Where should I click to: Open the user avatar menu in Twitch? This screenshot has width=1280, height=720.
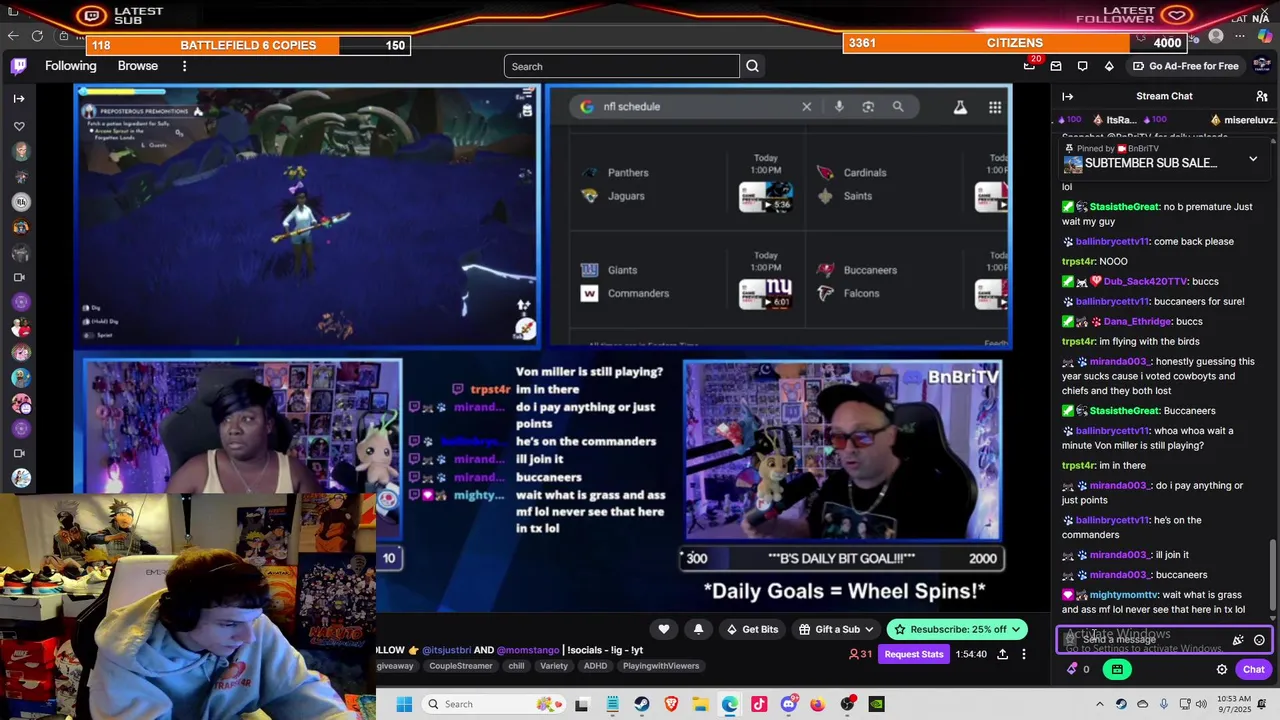click(1261, 66)
